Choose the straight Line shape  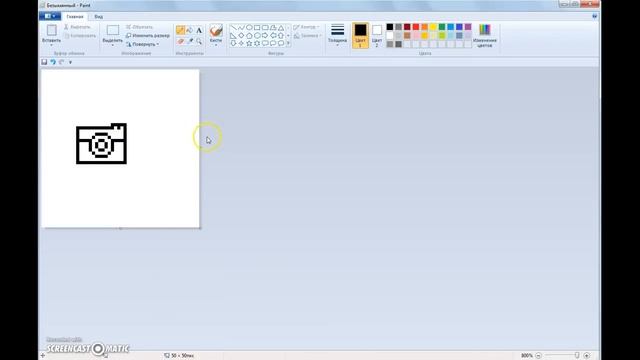233,28
